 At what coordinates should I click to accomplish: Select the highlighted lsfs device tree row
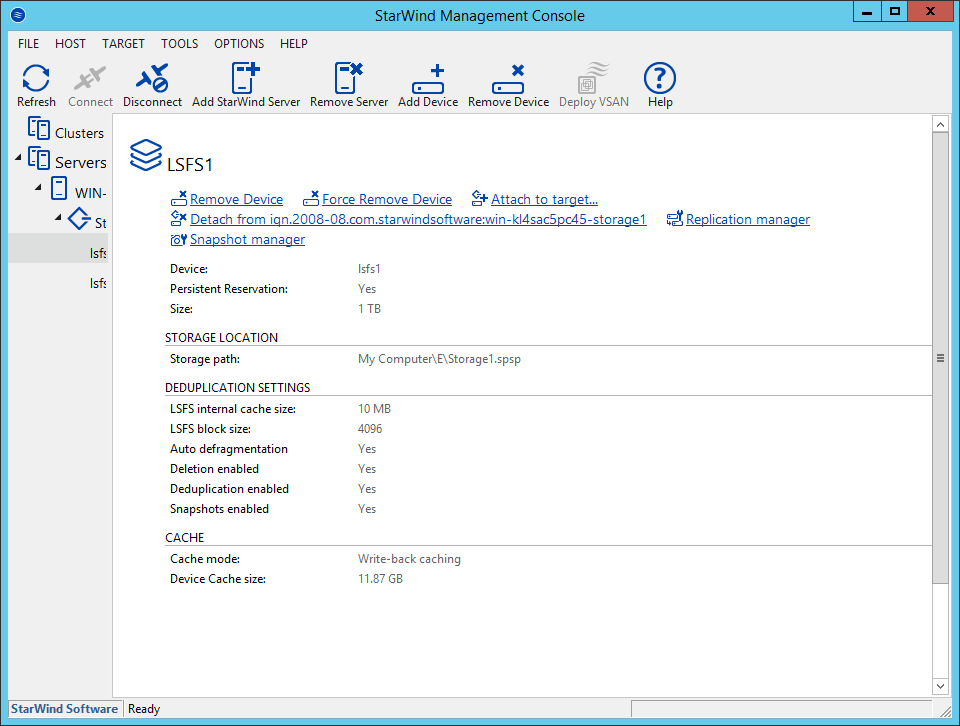coord(59,248)
